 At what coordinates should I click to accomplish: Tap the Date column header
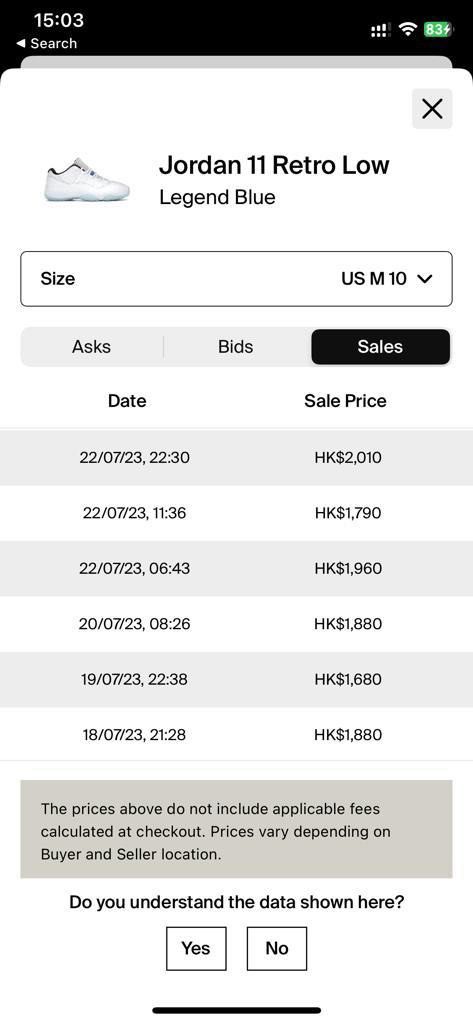tap(127, 401)
